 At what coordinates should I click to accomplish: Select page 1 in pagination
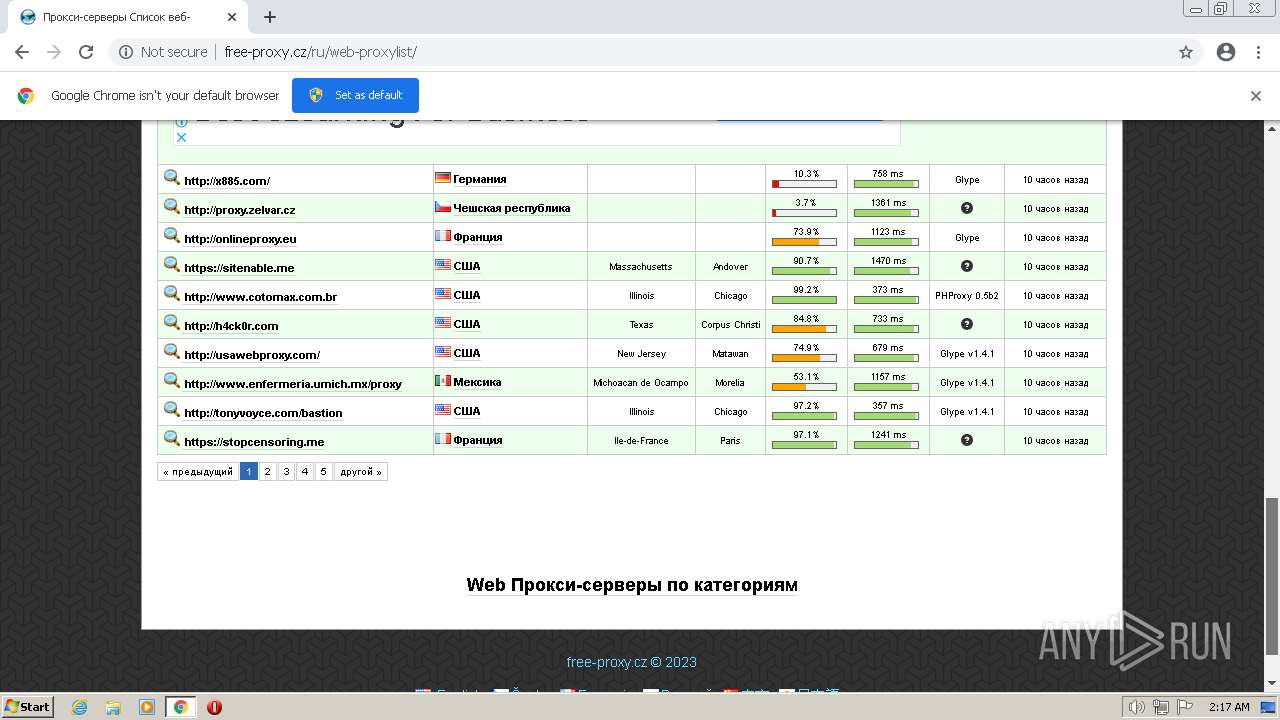coord(249,472)
